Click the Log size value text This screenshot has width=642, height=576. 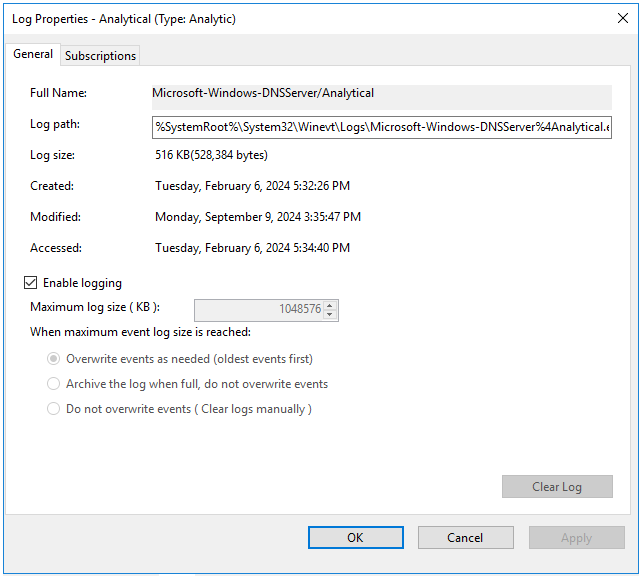point(211,155)
